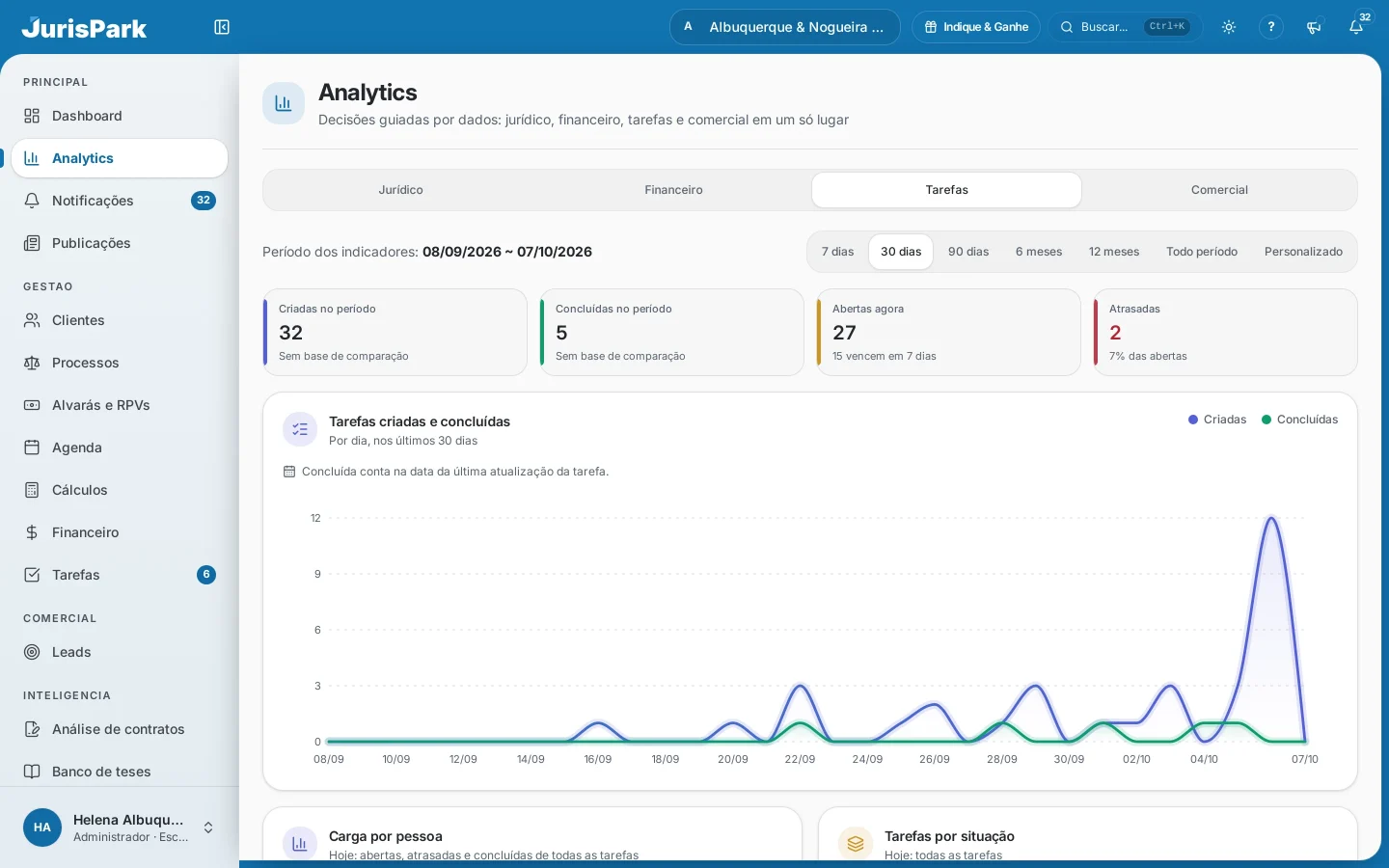Viewport: 1389px width, 868px height.
Task: Open Personalizado period picker
Action: tap(1303, 252)
